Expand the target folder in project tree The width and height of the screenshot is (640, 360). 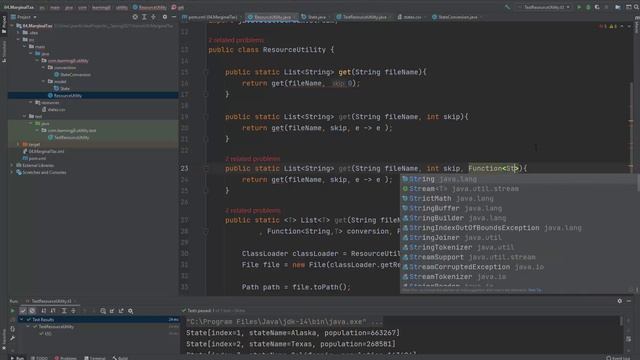click(18, 144)
